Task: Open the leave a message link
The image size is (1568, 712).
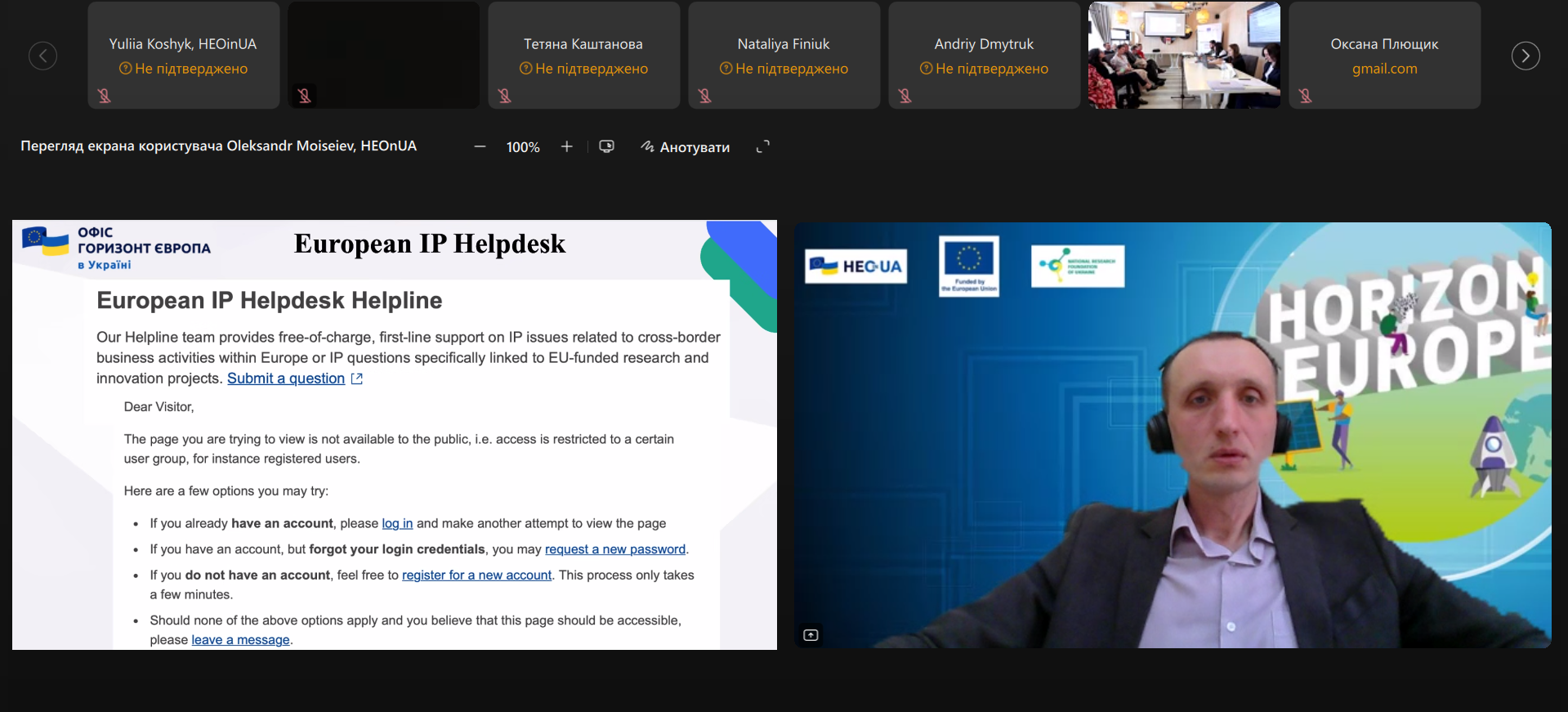Action: coord(240,640)
